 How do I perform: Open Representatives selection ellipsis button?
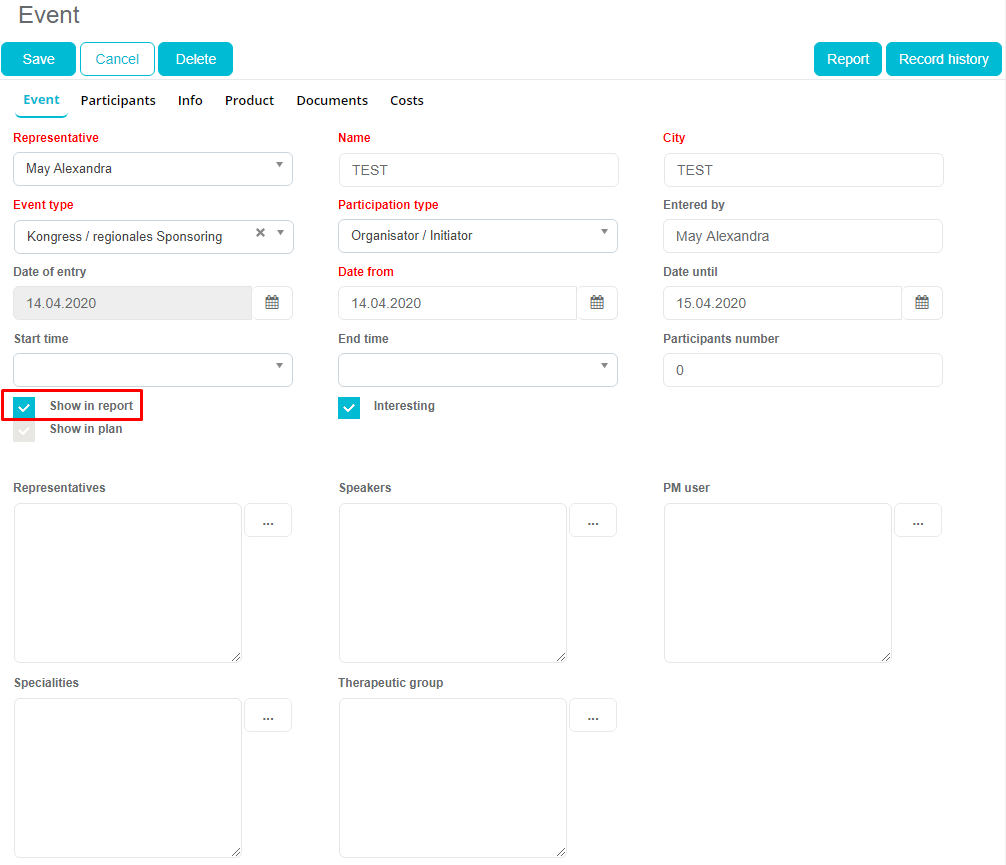pyautogui.click(x=268, y=521)
